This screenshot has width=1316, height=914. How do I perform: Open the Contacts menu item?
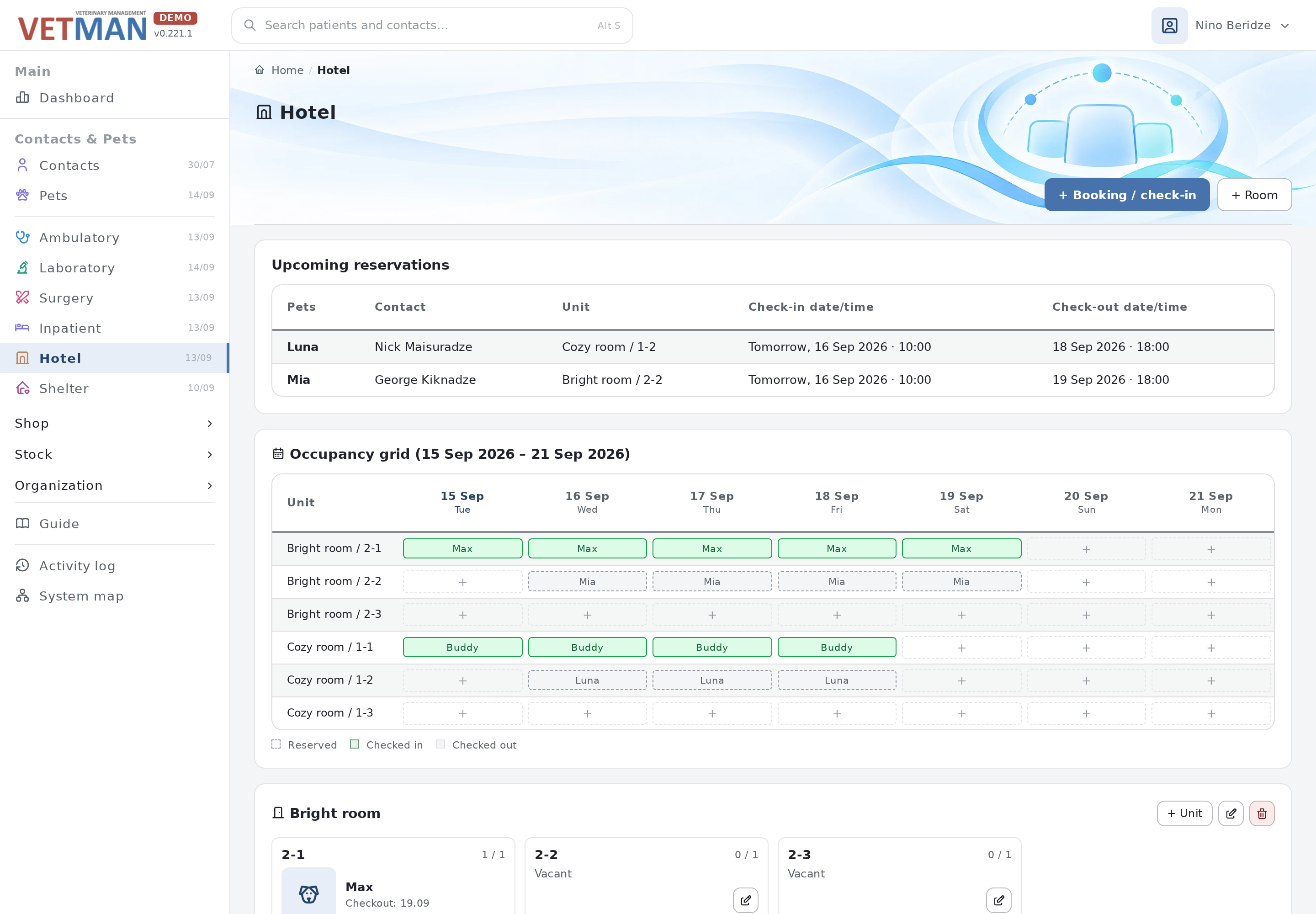(x=115, y=165)
